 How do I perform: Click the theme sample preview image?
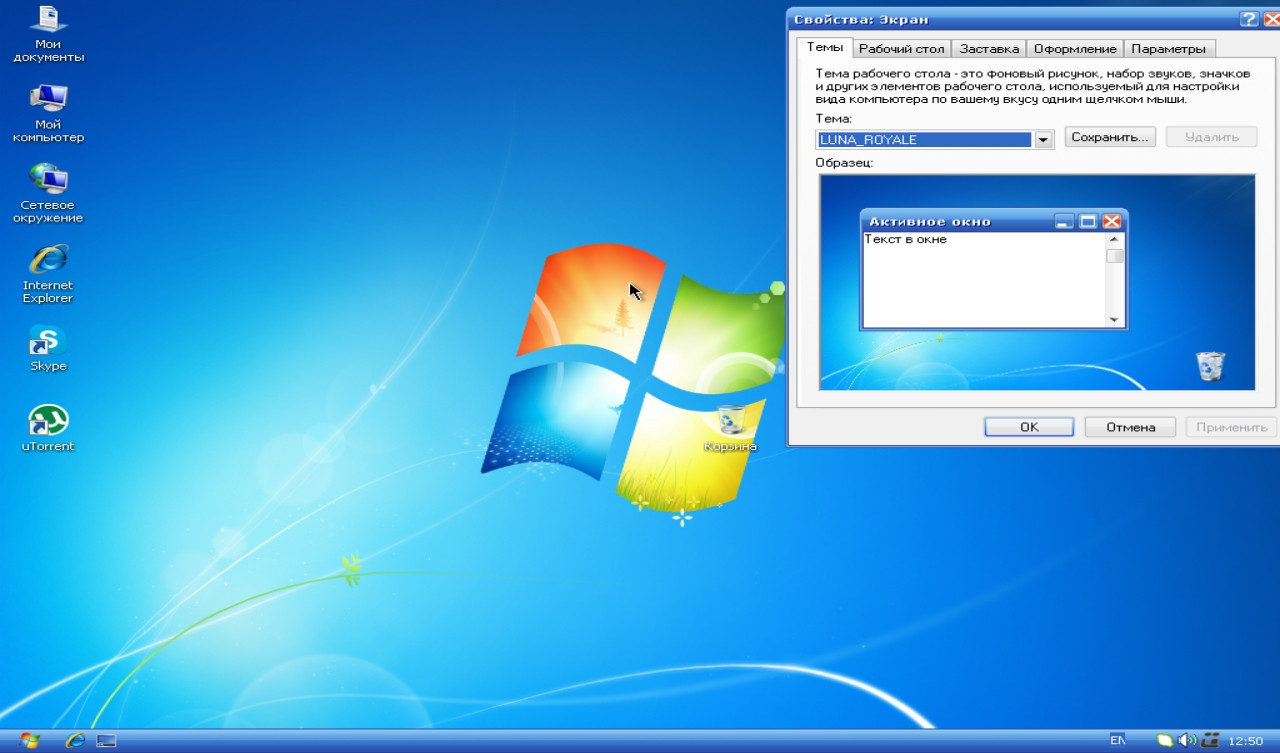[x=1037, y=282]
